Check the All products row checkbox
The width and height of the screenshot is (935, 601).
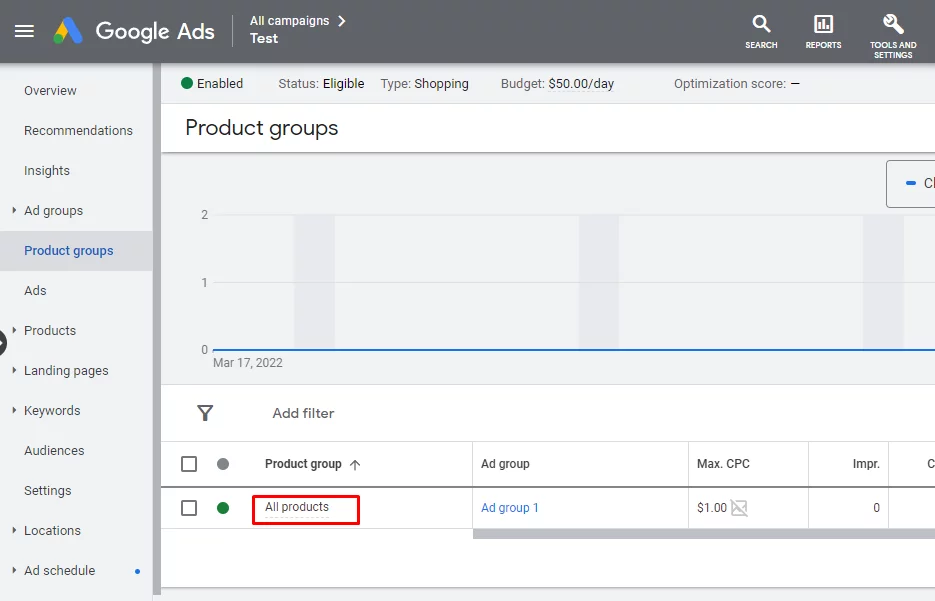(x=189, y=508)
